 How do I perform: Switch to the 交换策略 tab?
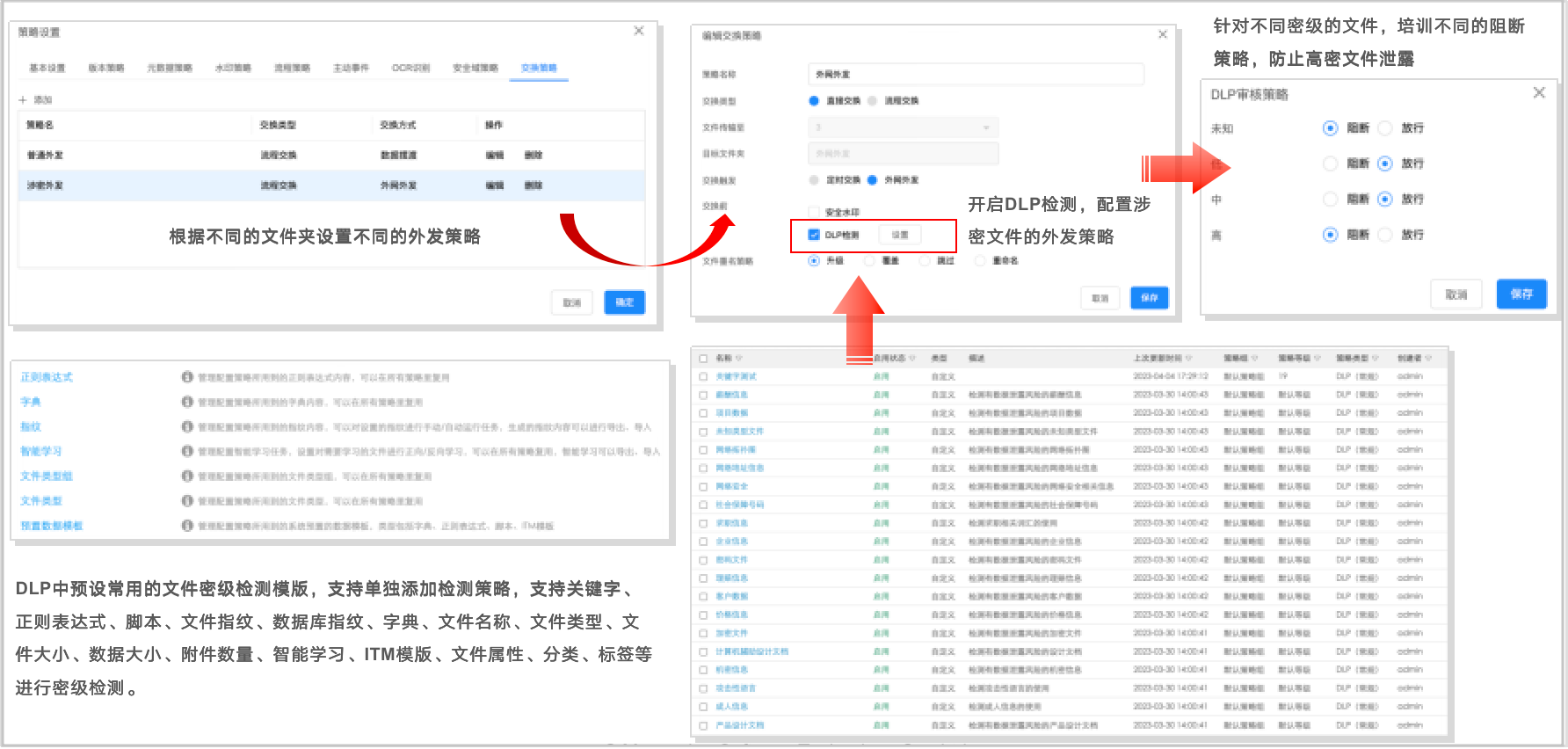click(x=539, y=68)
